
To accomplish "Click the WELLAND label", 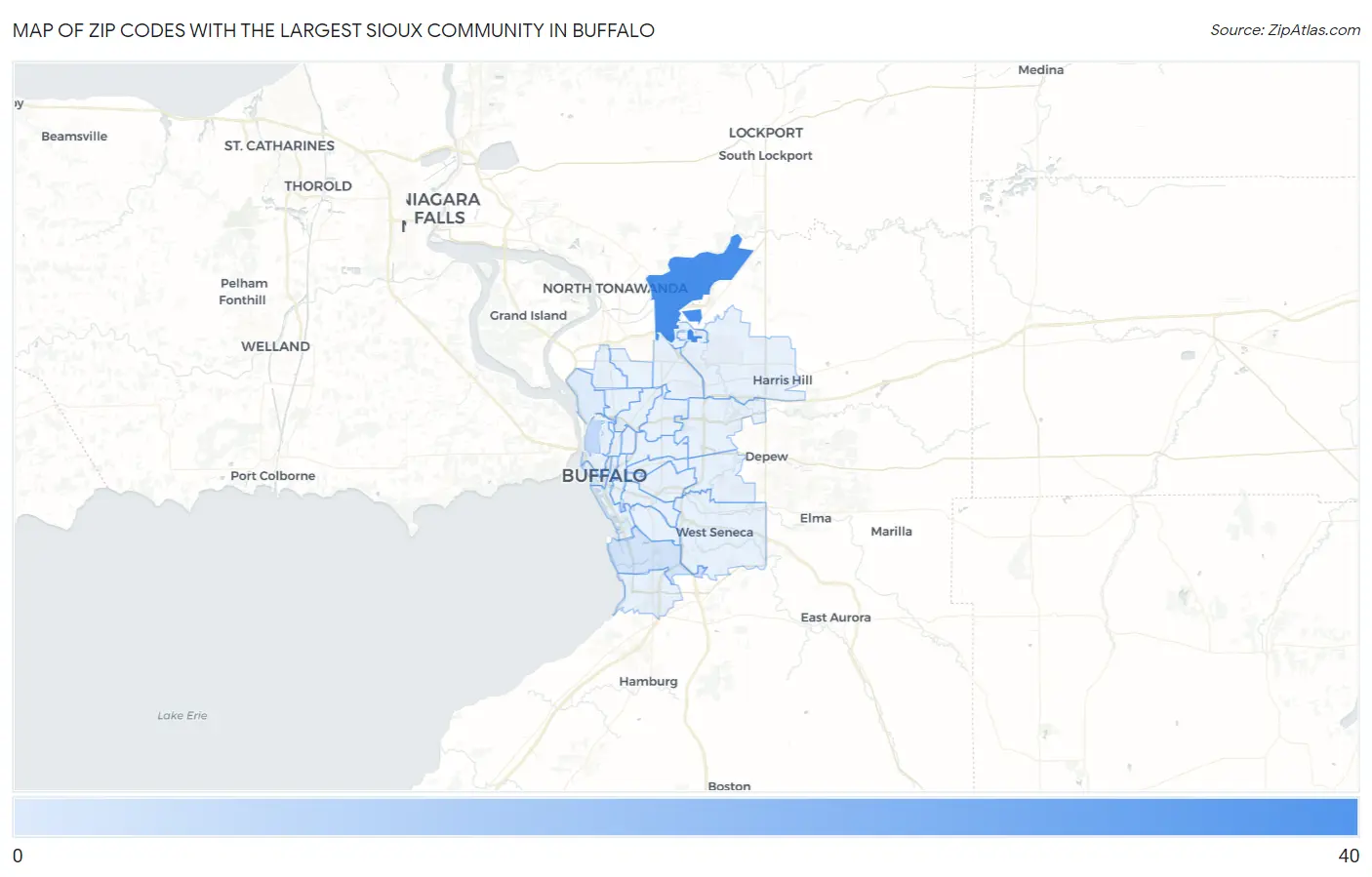I will pyautogui.click(x=275, y=346).
